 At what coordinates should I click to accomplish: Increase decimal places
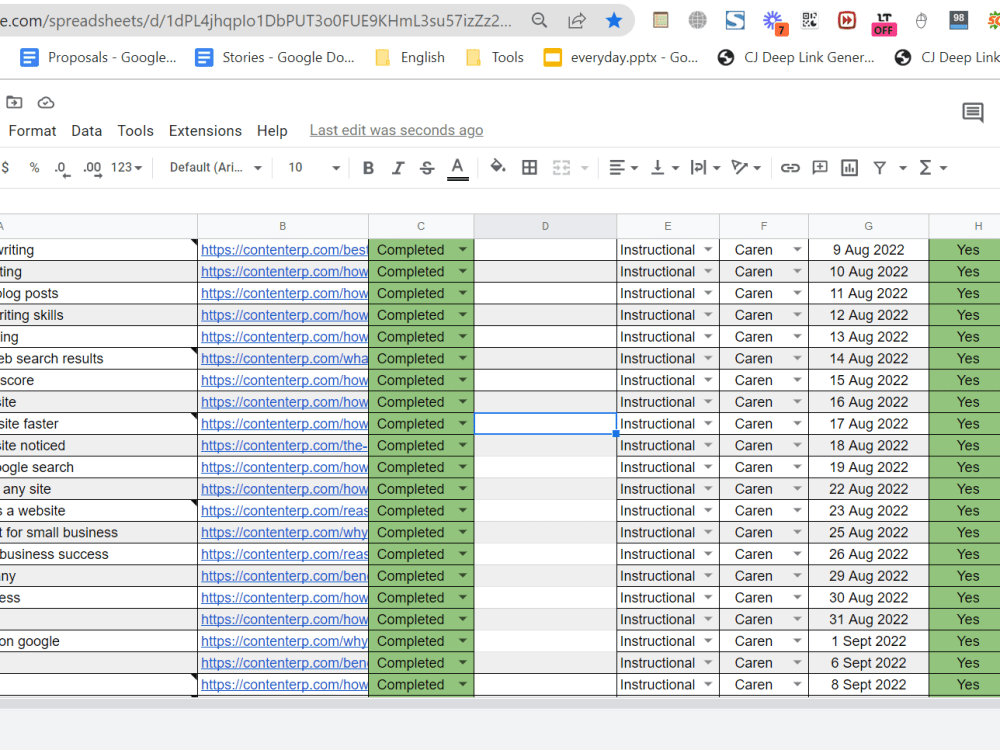click(92, 168)
